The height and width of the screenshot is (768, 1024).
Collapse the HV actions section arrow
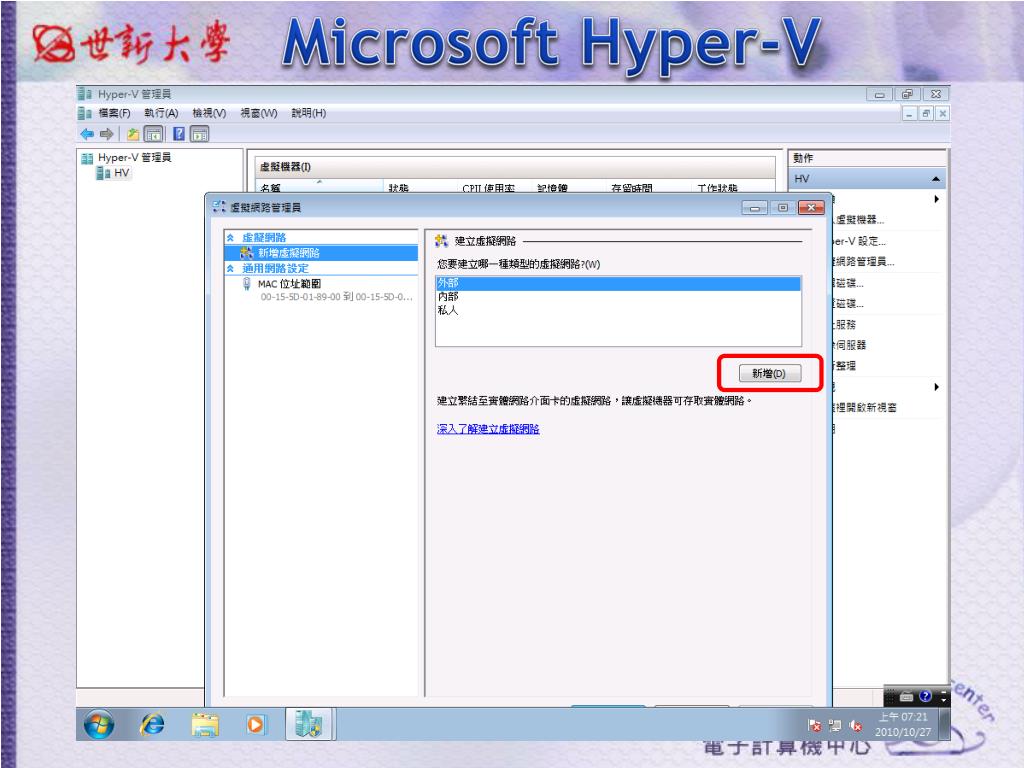[x=936, y=179]
